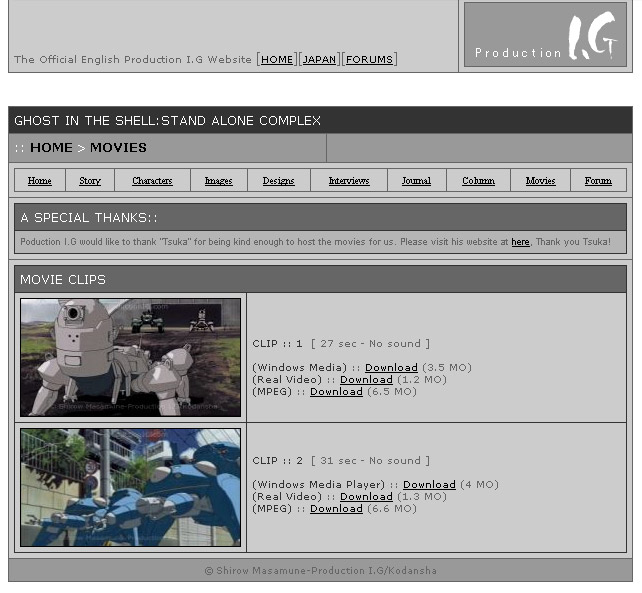Click the HOME breadcrumb text
642x593 pixels.
coord(51,147)
